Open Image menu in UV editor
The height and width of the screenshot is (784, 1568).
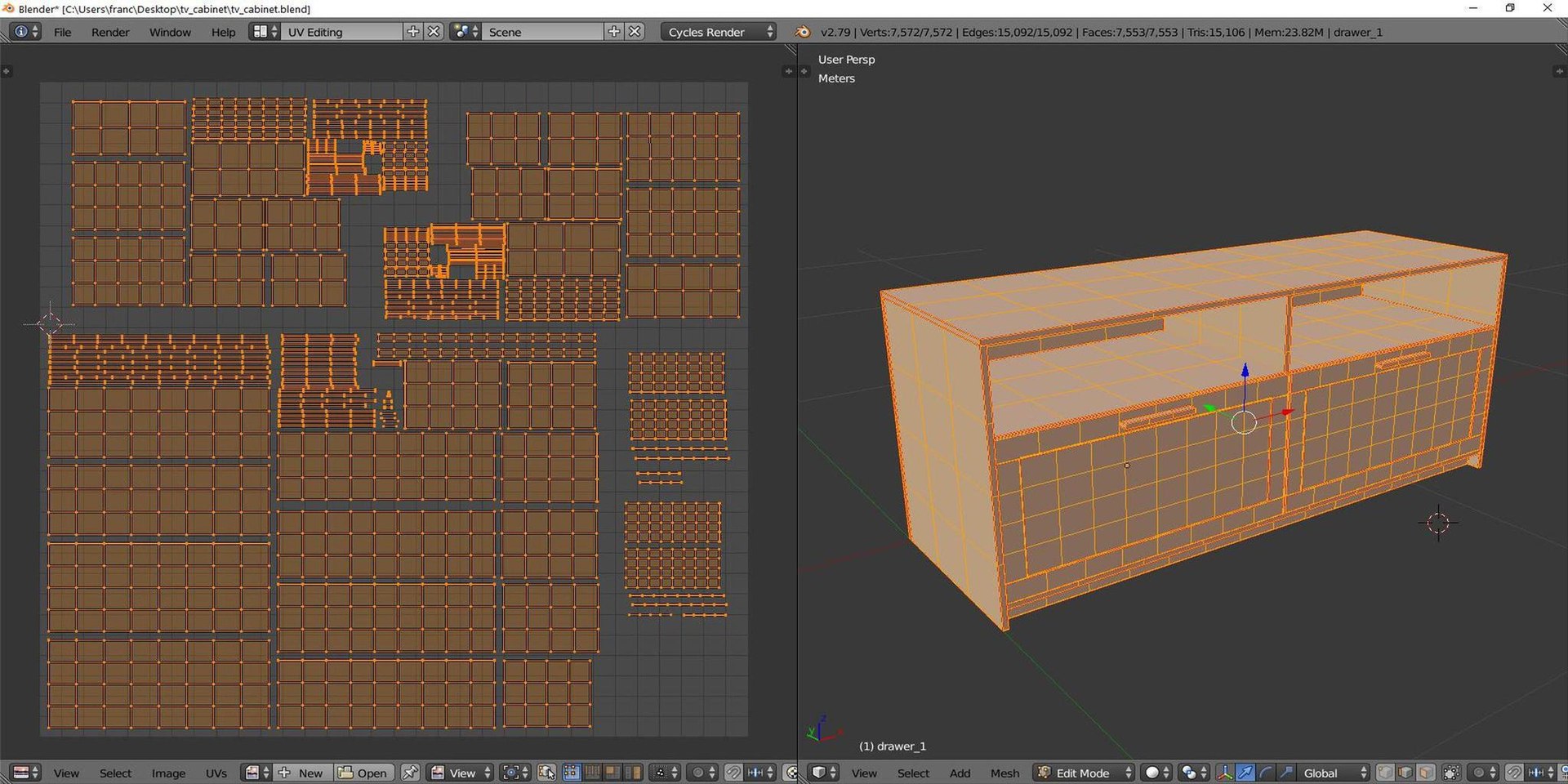168,773
